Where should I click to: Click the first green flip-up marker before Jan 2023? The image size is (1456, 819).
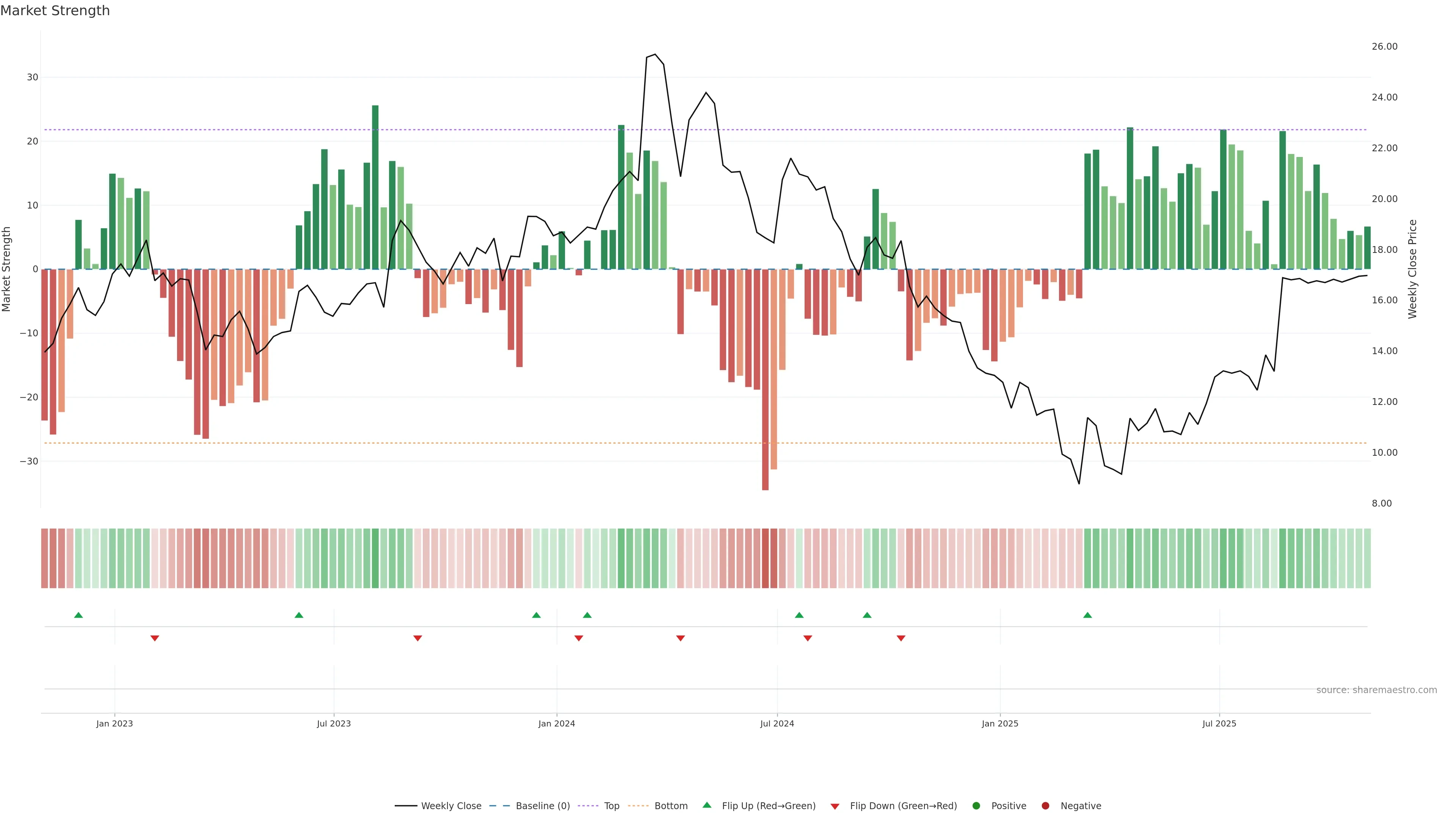click(x=78, y=615)
